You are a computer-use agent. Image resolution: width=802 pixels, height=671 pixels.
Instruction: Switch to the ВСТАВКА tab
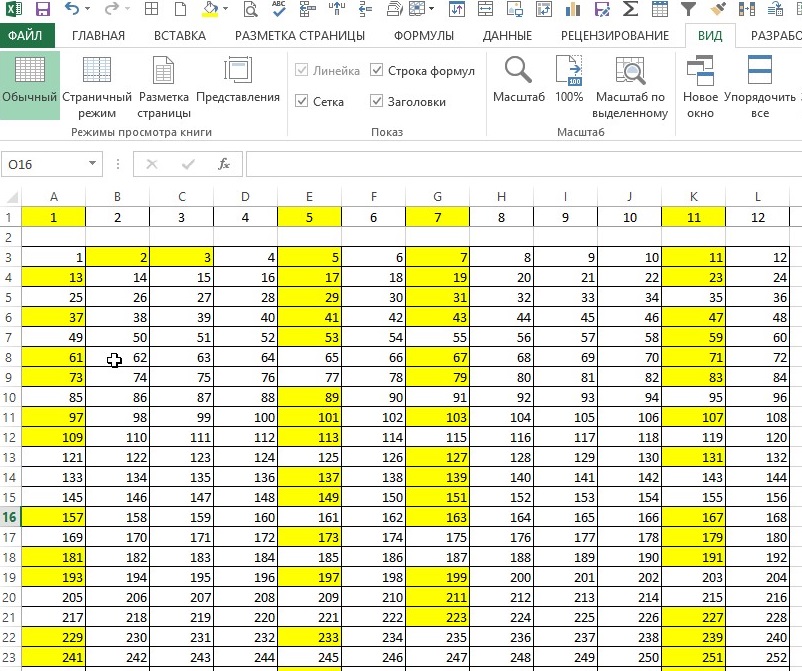(180, 36)
